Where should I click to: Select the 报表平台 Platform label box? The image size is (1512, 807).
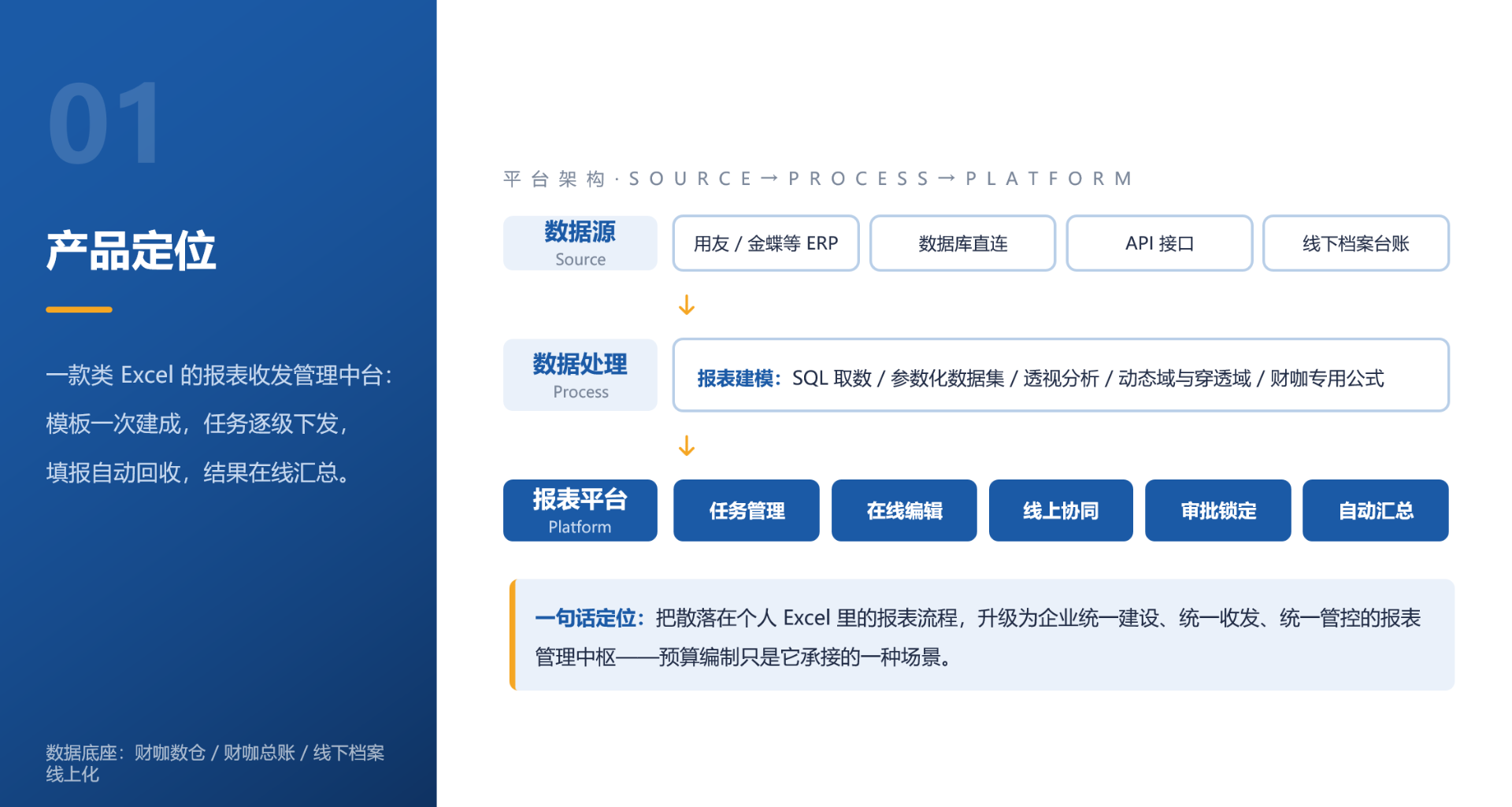tap(580, 510)
